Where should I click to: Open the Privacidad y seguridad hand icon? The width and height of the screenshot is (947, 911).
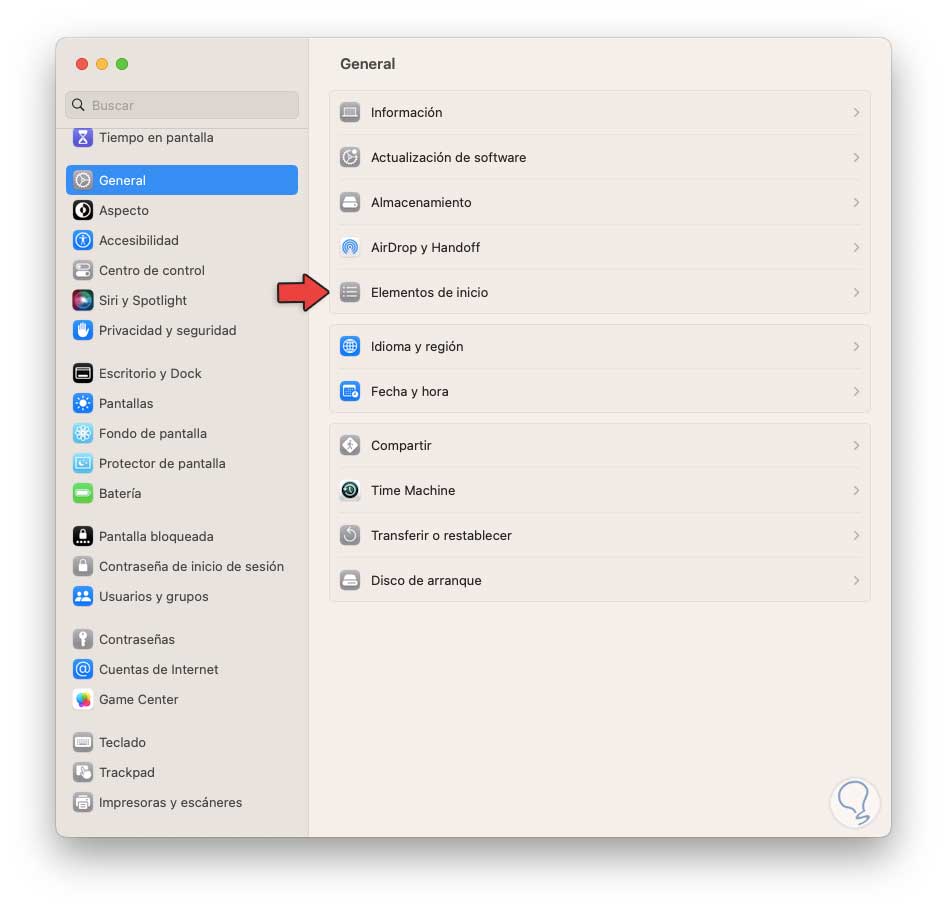pyautogui.click(x=83, y=330)
